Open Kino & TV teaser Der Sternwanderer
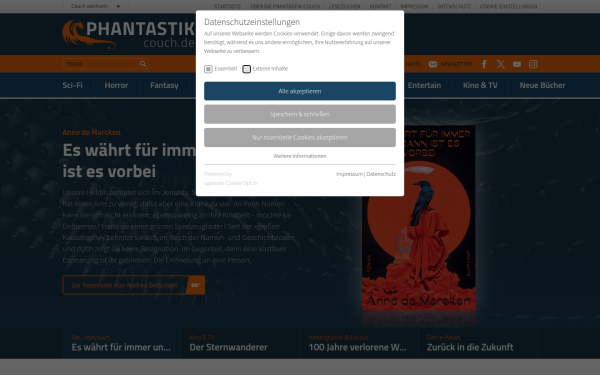 pos(240,343)
